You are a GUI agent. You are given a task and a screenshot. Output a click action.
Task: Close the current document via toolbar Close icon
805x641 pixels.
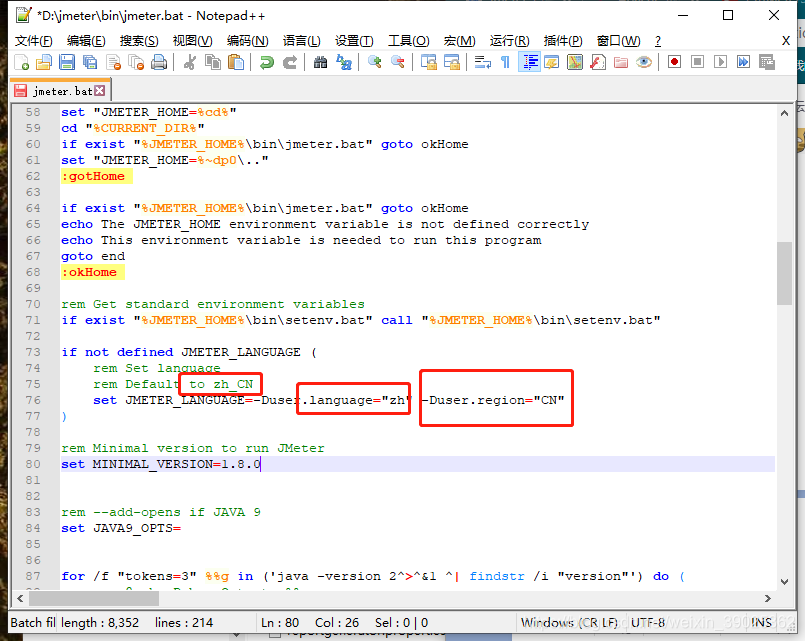(x=113, y=63)
